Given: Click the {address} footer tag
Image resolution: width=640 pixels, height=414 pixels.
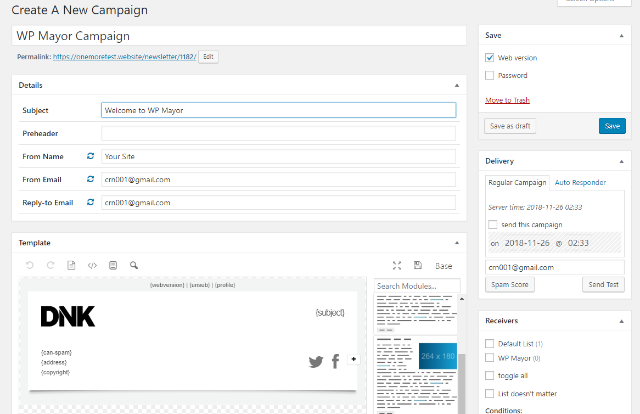Looking at the screenshot, I should (53, 362).
